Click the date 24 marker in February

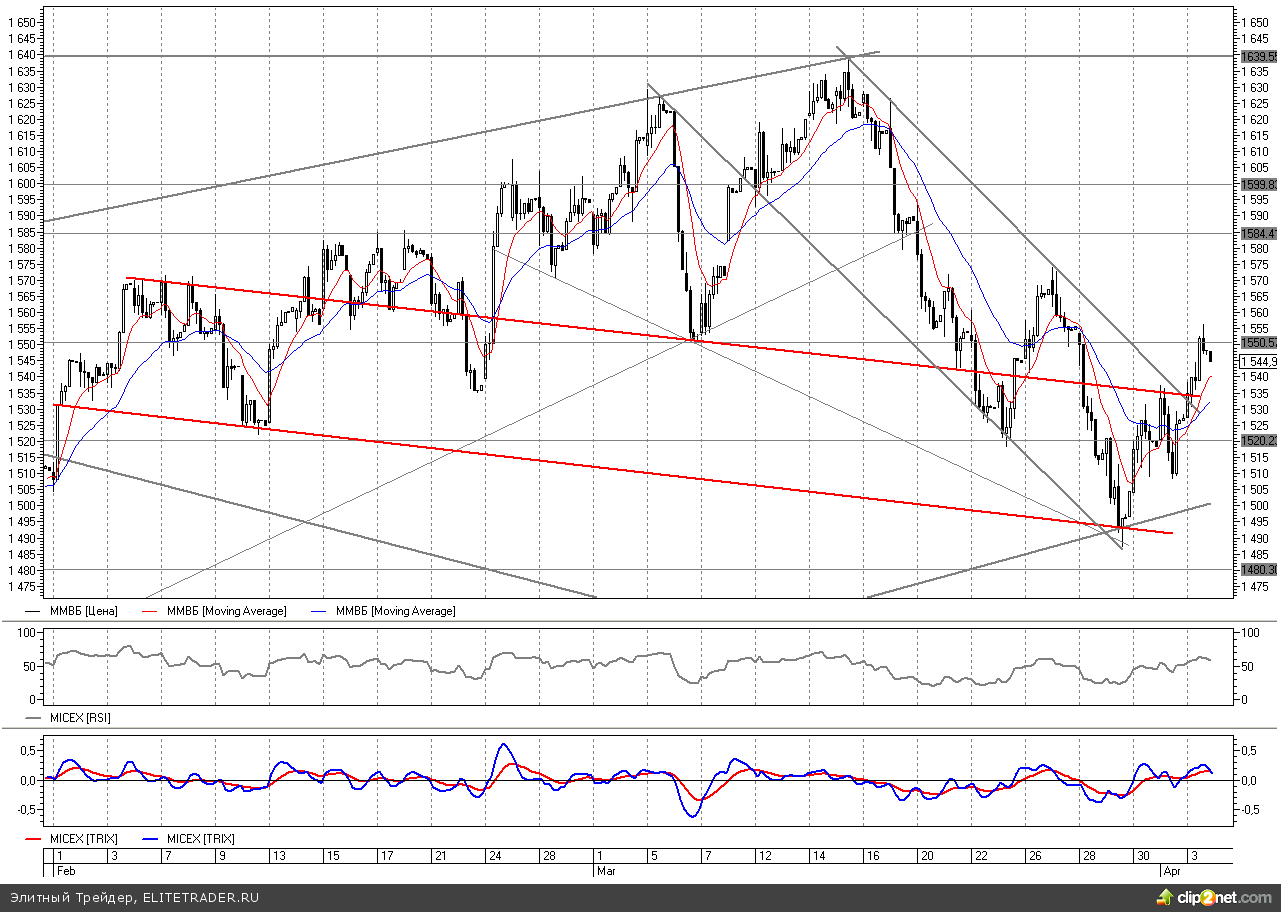click(x=494, y=856)
